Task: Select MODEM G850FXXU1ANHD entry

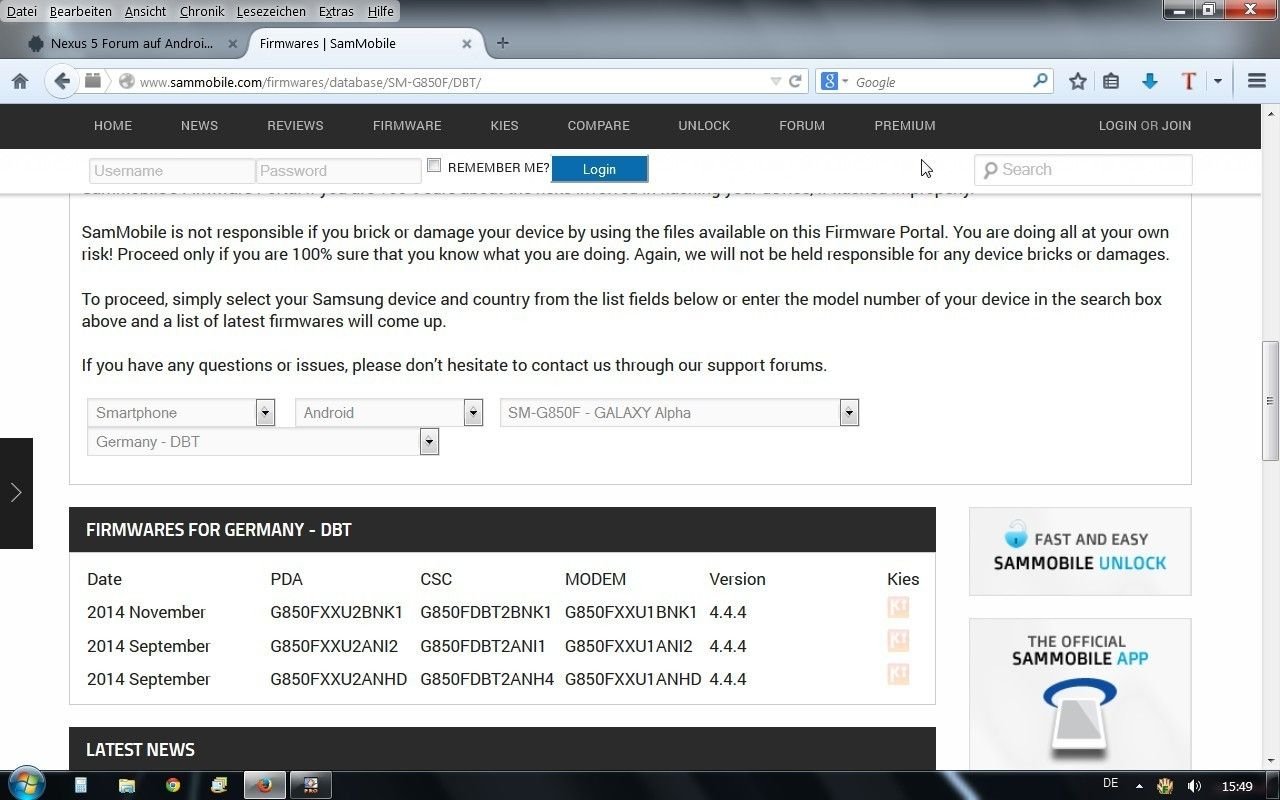Action: pyautogui.click(x=633, y=679)
